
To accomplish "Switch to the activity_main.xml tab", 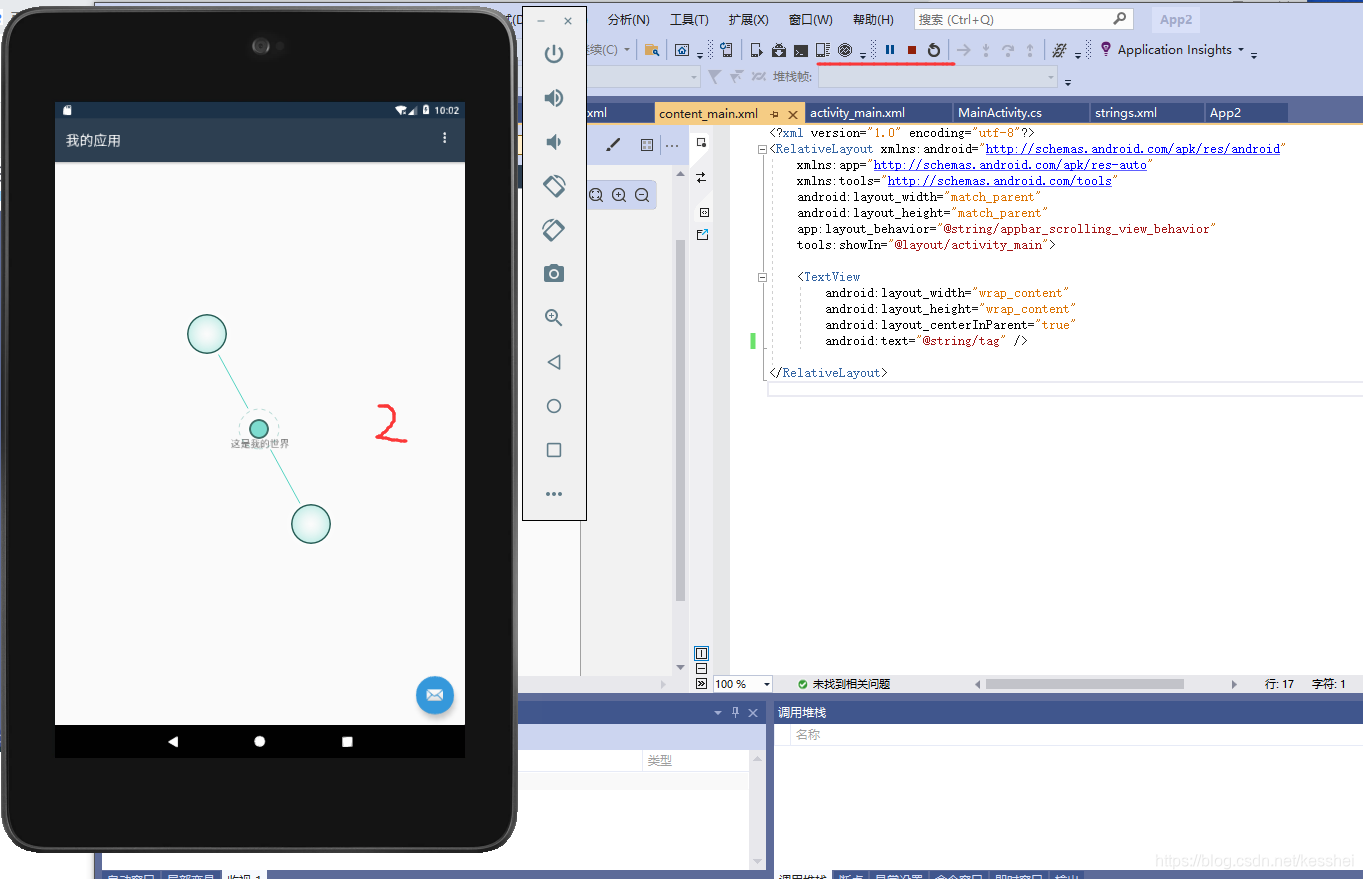I will pyautogui.click(x=878, y=112).
